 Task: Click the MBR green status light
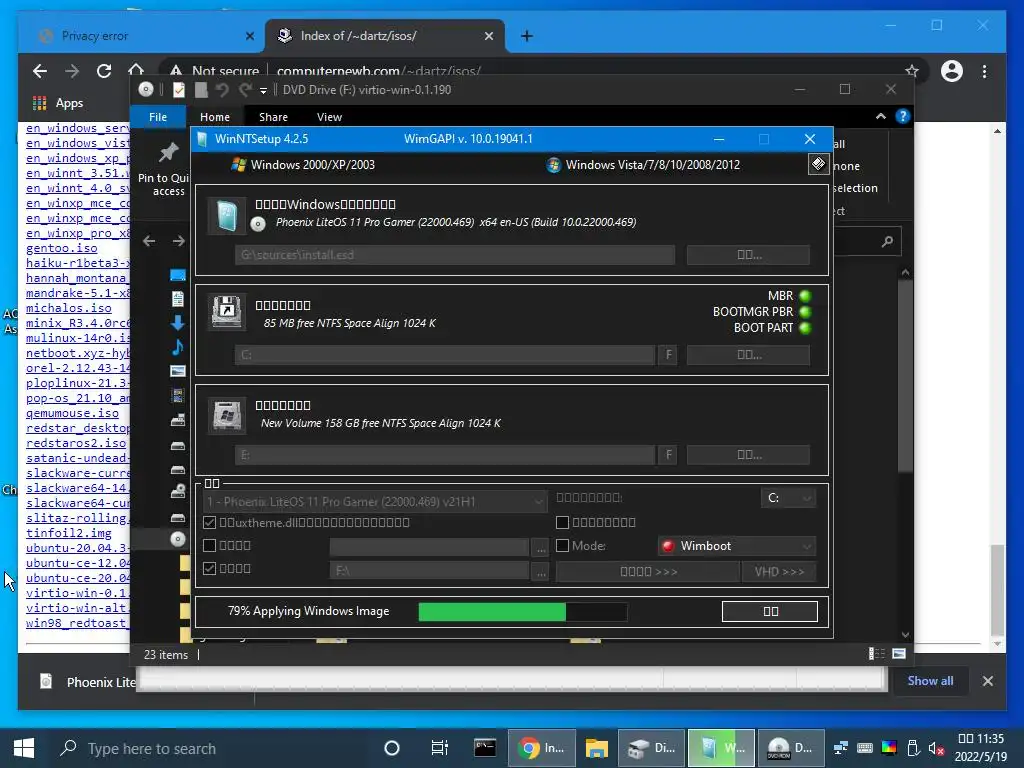click(805, 296)
